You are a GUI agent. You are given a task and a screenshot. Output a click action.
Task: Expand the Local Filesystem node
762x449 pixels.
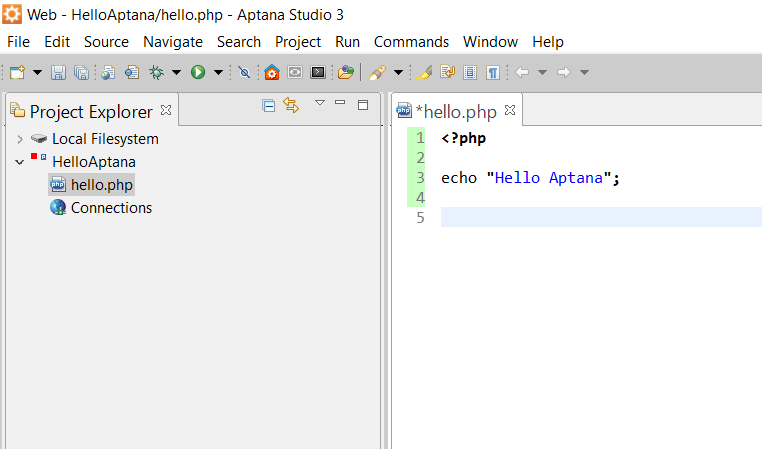19,139
